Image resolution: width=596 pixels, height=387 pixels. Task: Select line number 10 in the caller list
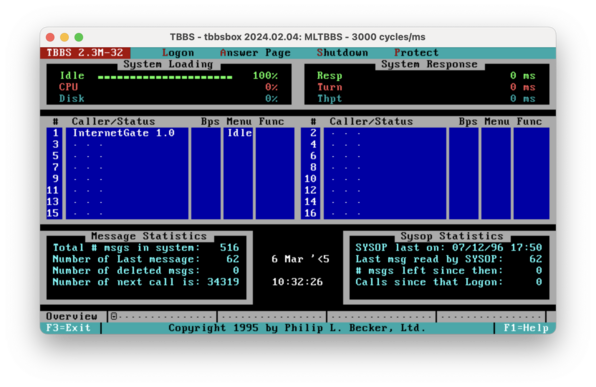click(x=310, y=179)
